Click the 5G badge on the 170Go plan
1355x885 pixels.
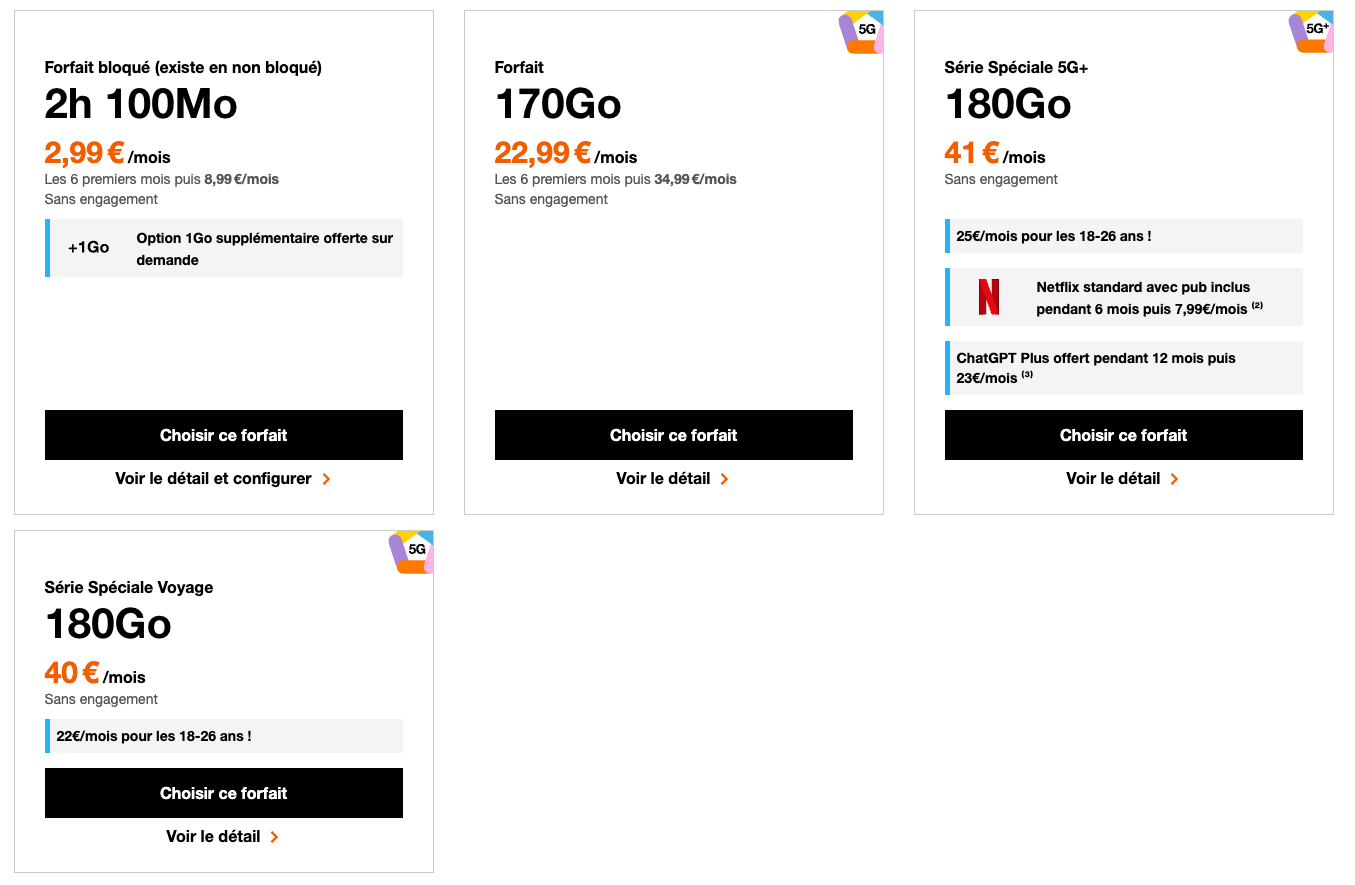[861, 32]
